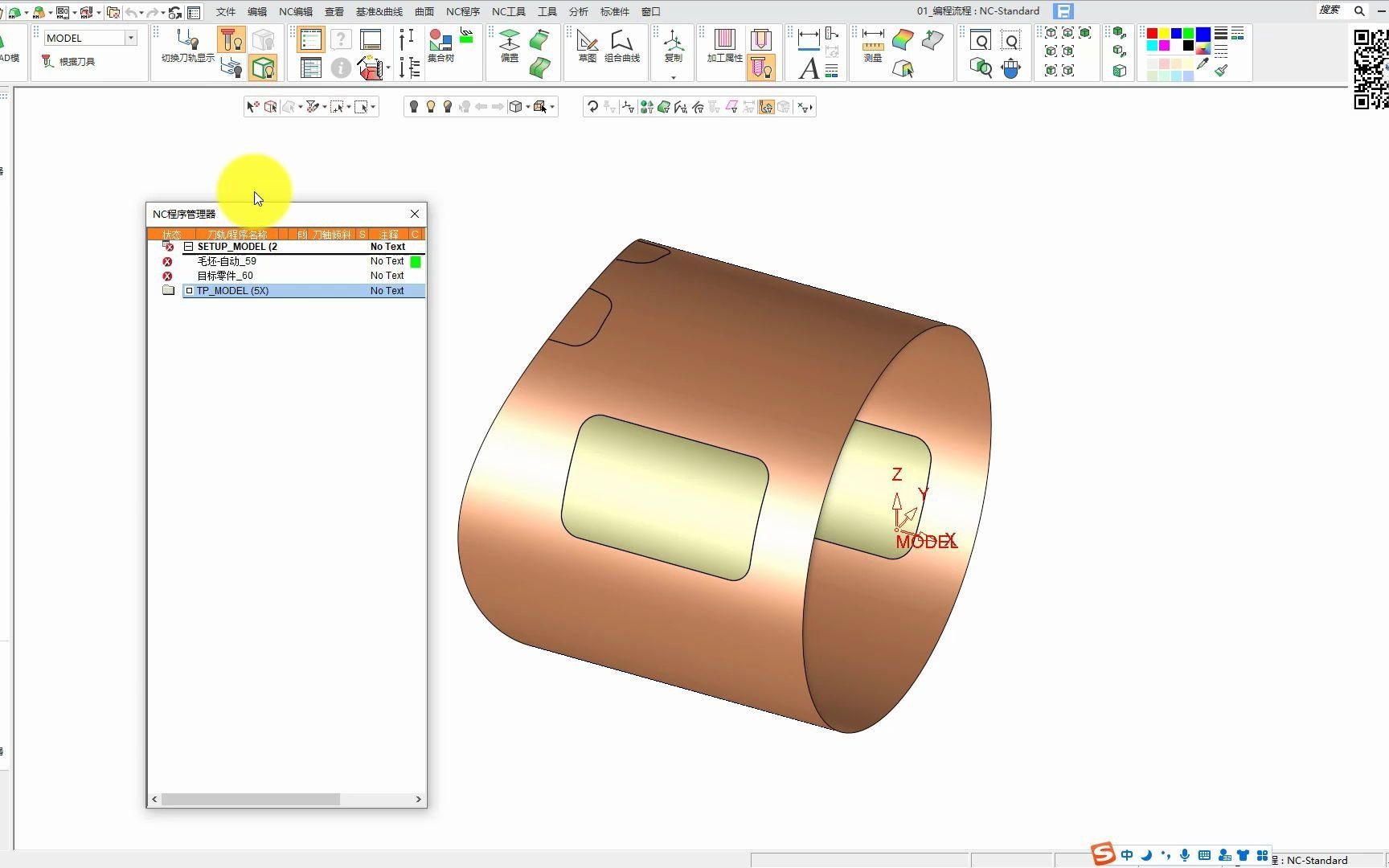Pick the eyedropper color picker icon
Viewport: 1389px width, 868px height.
[1203, 64]
